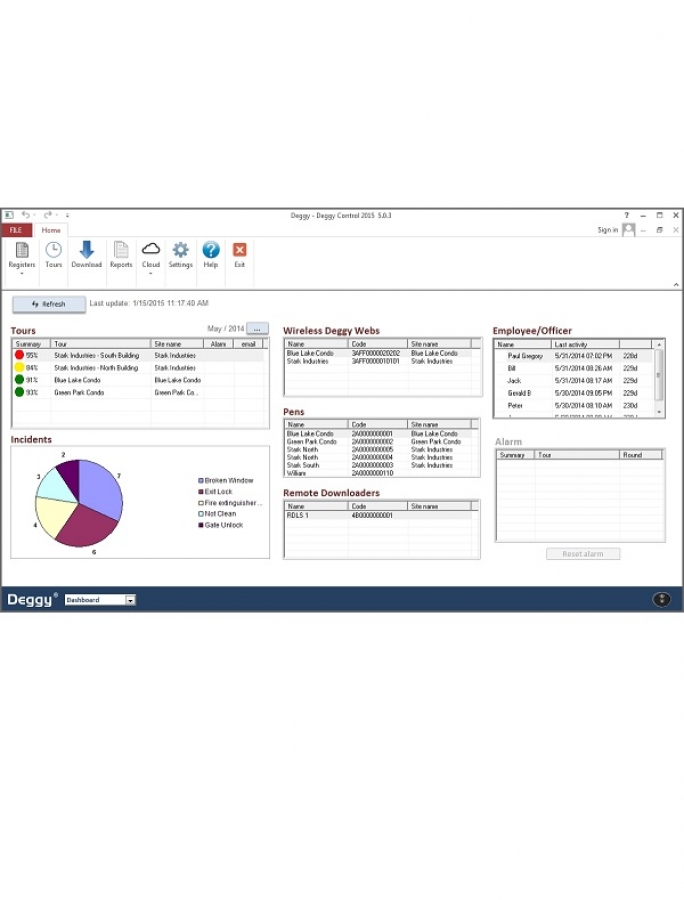The width and height of the screenshot is (684, 900).
Task: Click the Exit icon in ribbon
Action: [x=240, y=250]
